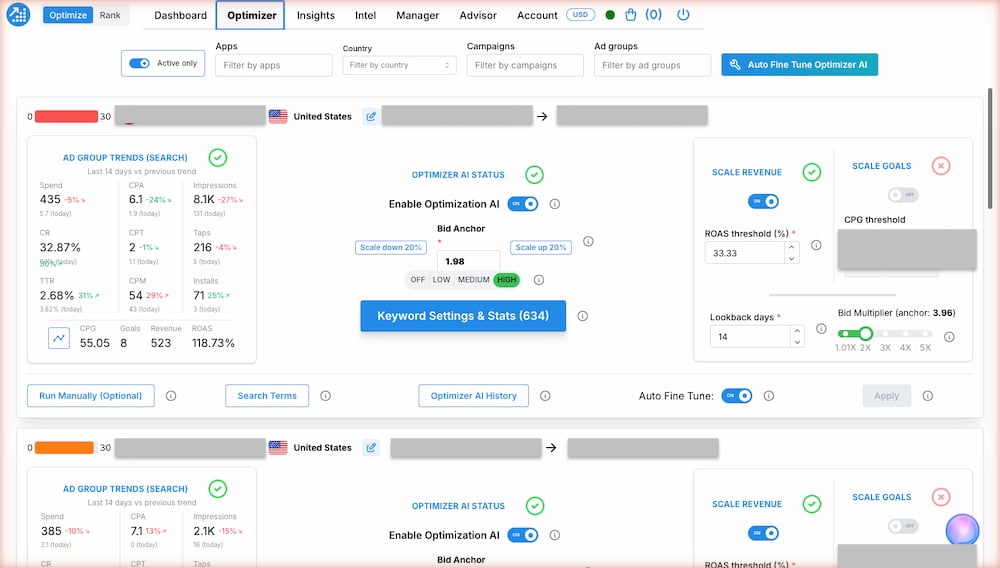Screen dimensions: 1000x568
Task: Select the Optimizer tab
Action: pos(252,15)
